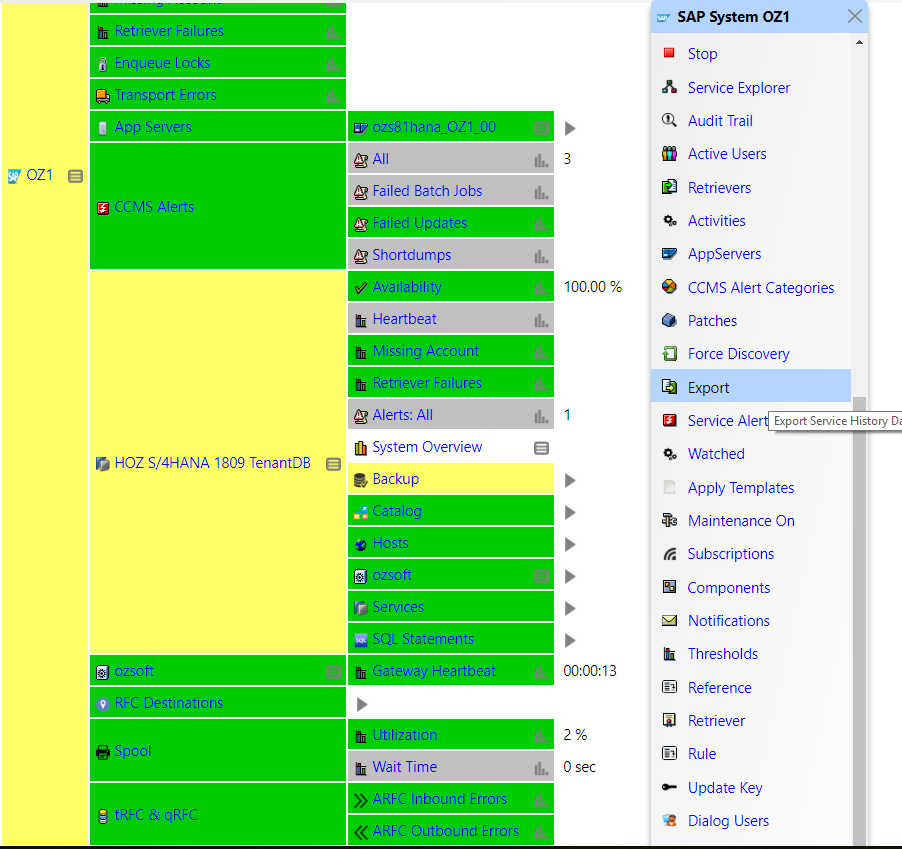902x849 pixels.
Task: Expand the RFC Destinations arrow
Action: pos(362,705)
